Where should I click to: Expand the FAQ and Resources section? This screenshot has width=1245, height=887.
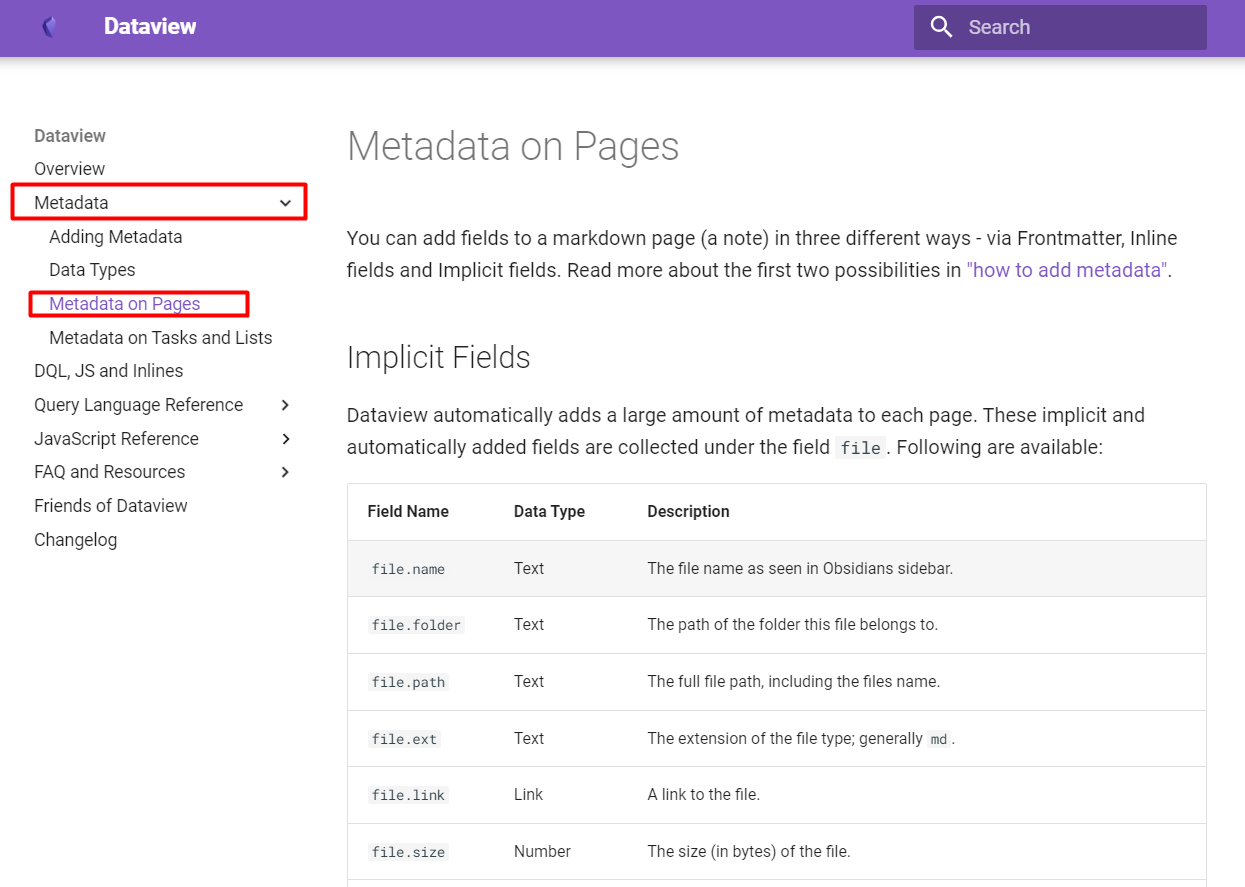[286, 471]
